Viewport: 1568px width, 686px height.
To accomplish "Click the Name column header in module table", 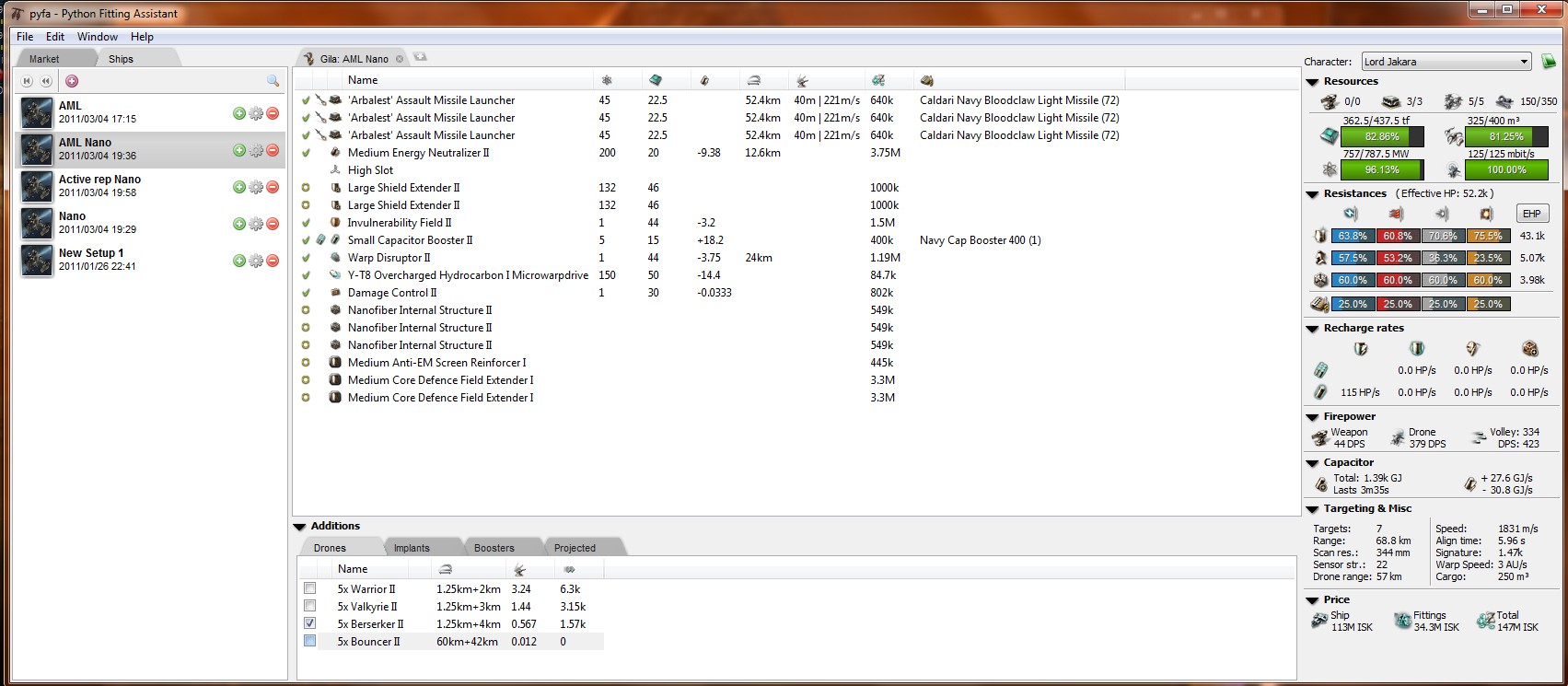I will coord(363,80).
